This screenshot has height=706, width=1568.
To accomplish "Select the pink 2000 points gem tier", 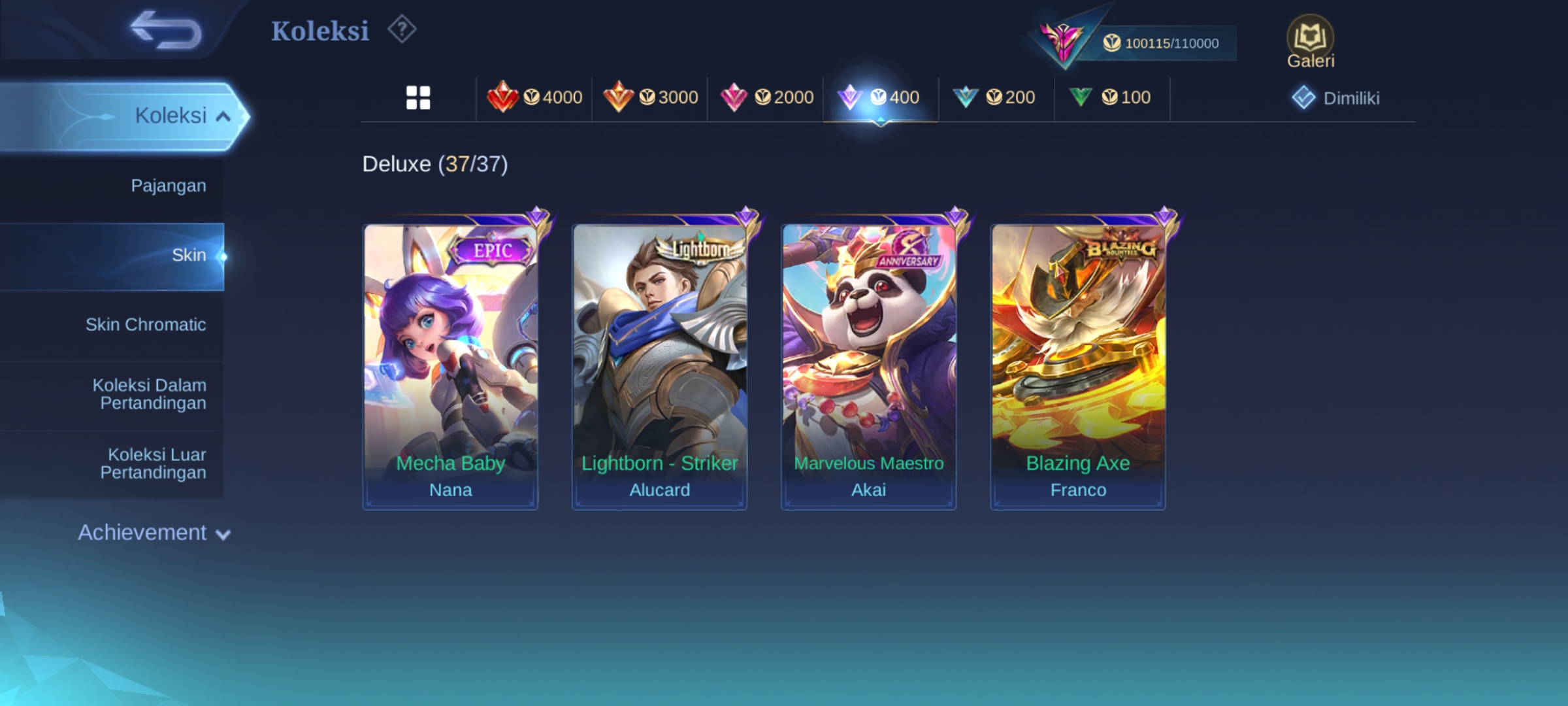I will [766, 98].
